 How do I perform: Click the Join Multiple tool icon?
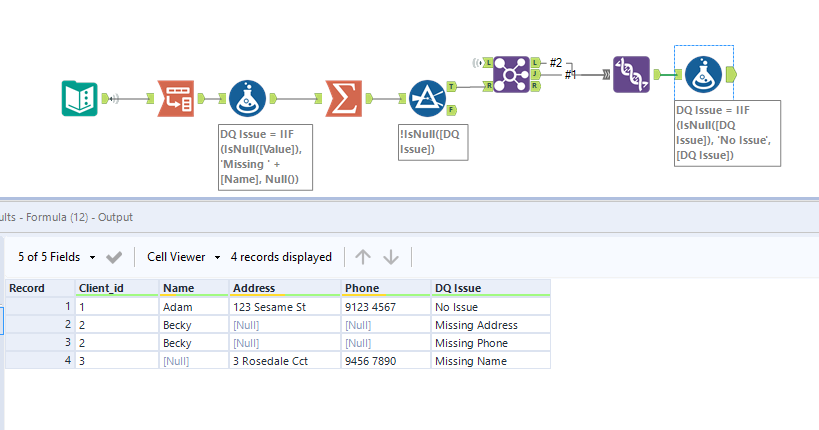click(x=512, y=74)
